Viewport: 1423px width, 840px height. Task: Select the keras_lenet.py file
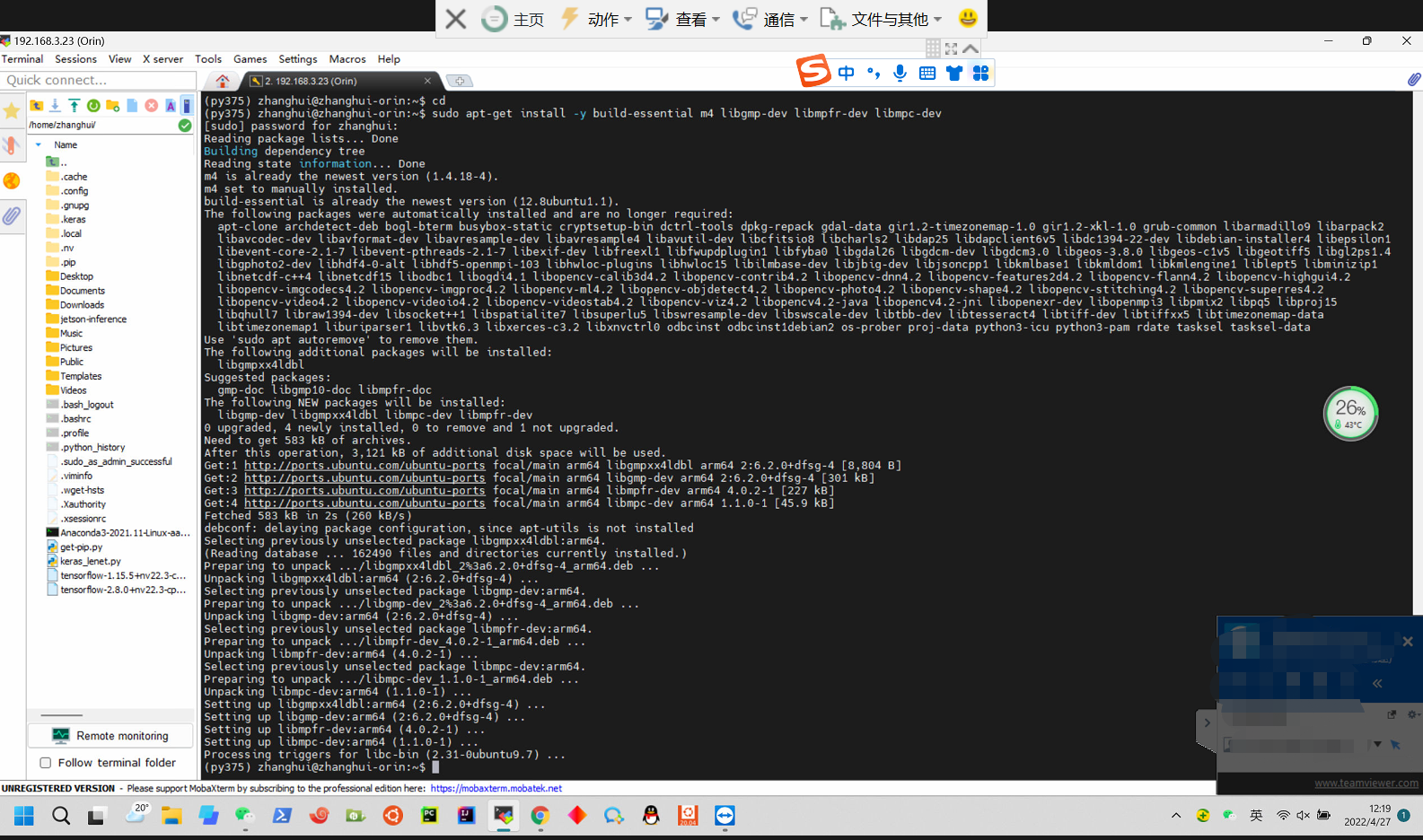click(90, 562)
